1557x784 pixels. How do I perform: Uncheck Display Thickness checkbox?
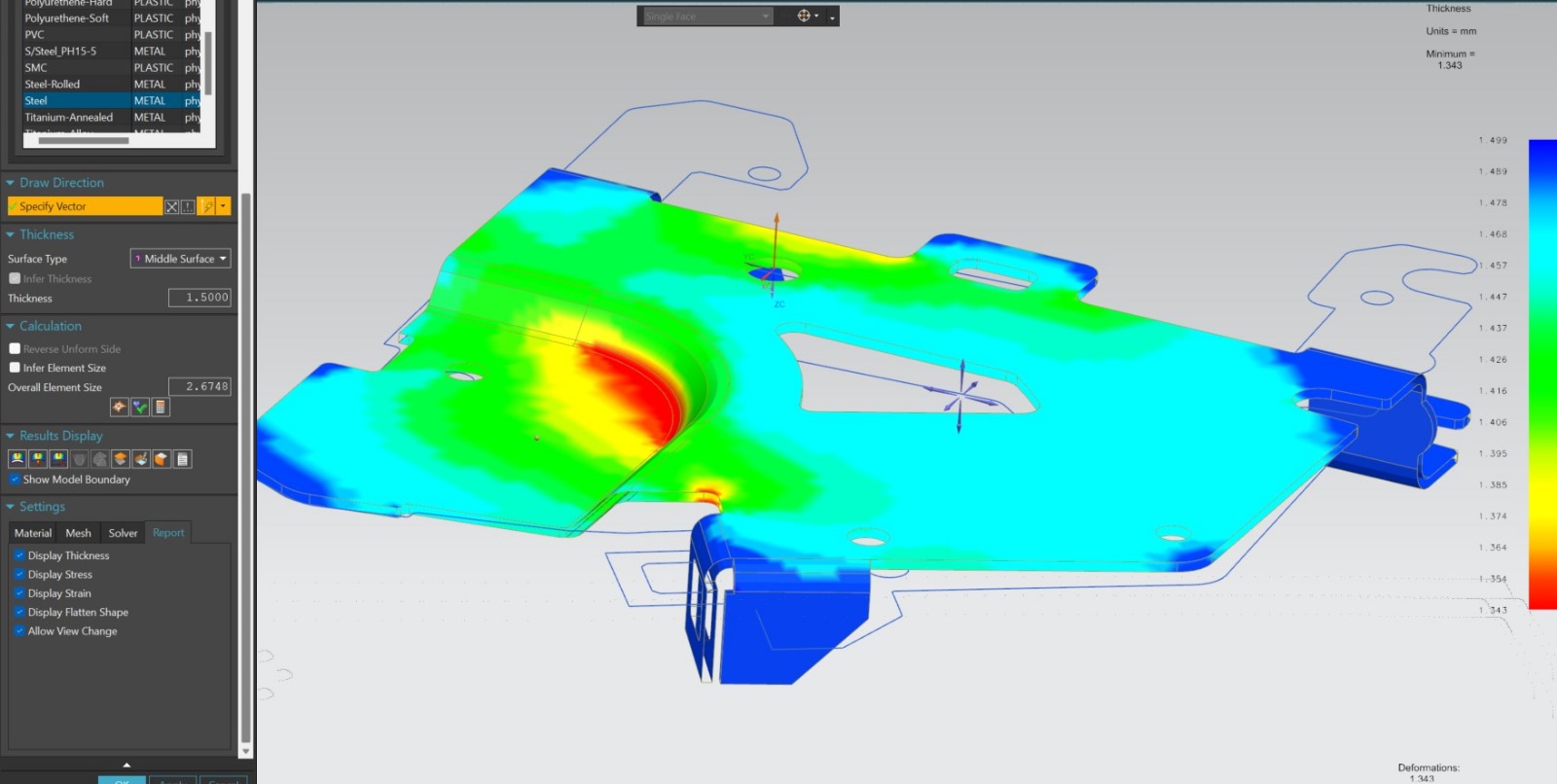(18, 555)
